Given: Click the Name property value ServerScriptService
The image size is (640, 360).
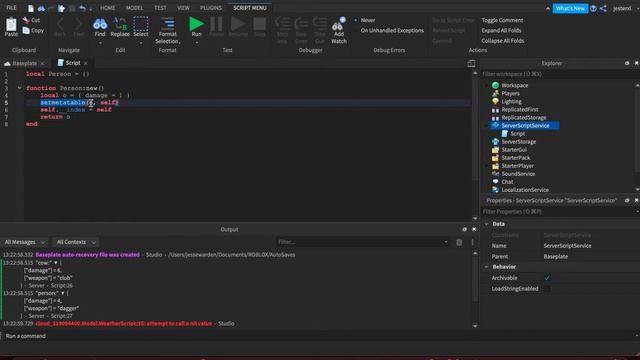Looking at the screenshot, I should (x=567, y=246).
